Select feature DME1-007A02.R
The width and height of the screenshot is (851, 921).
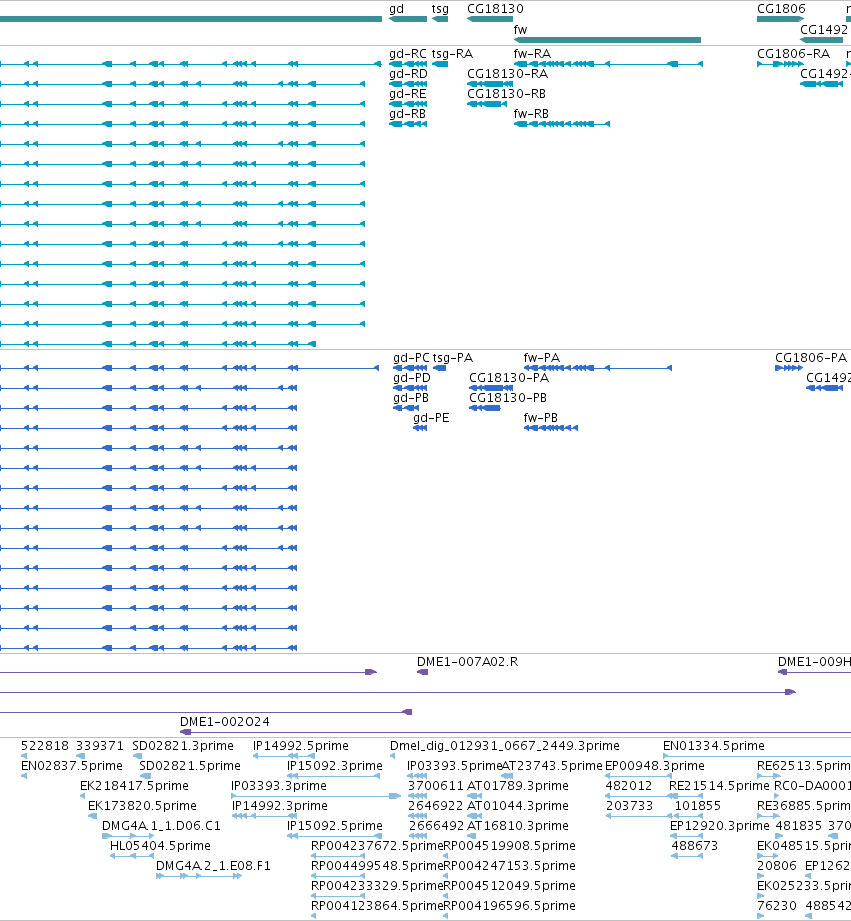(x=467, y=662)
